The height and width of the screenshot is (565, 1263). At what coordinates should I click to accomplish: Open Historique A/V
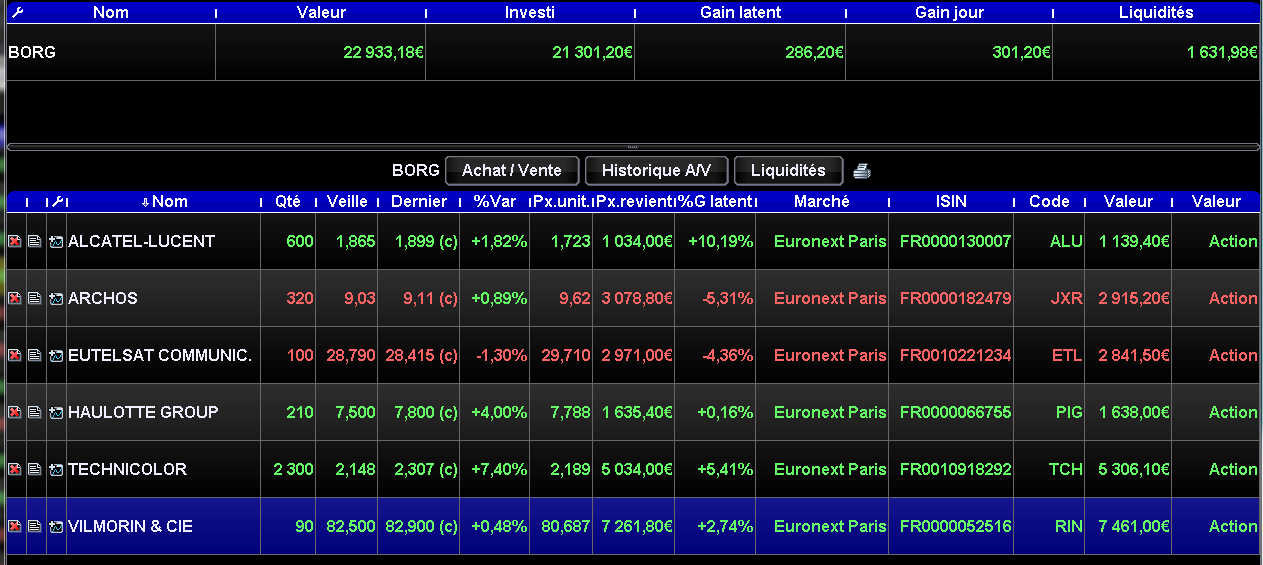click(x=655, y=171)
